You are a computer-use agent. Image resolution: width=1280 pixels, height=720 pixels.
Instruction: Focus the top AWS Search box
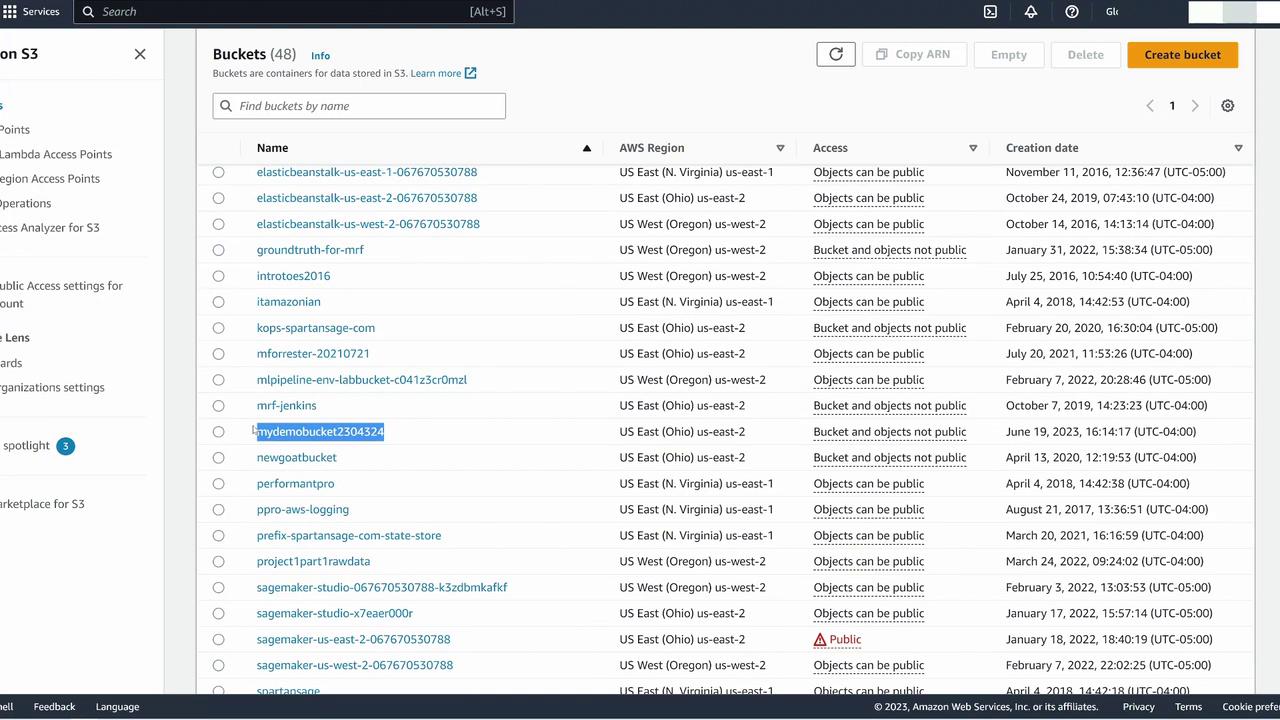[x=294, y=12]
